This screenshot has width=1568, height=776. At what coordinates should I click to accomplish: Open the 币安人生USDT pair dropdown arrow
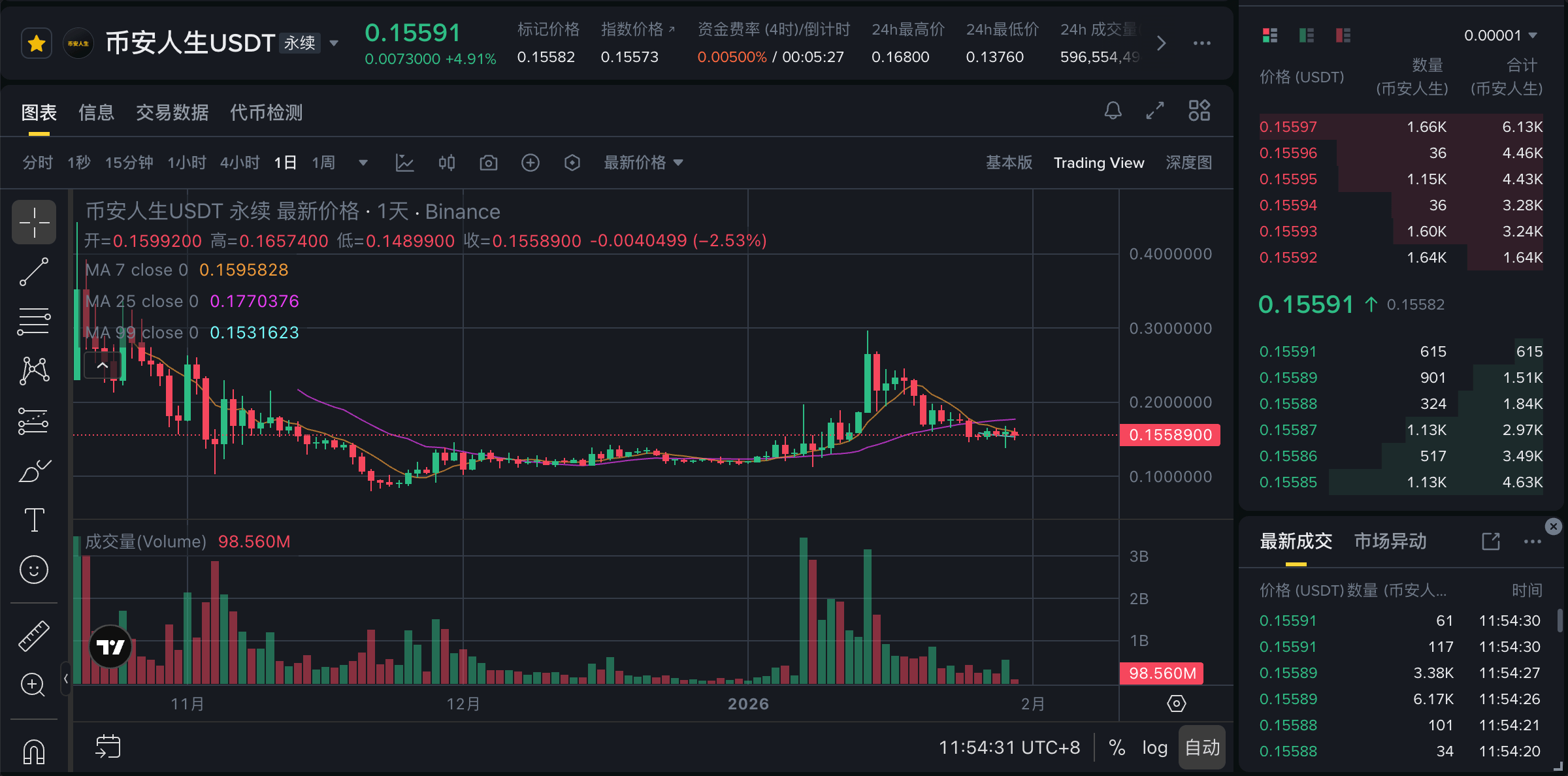click(x=334, y=44)
